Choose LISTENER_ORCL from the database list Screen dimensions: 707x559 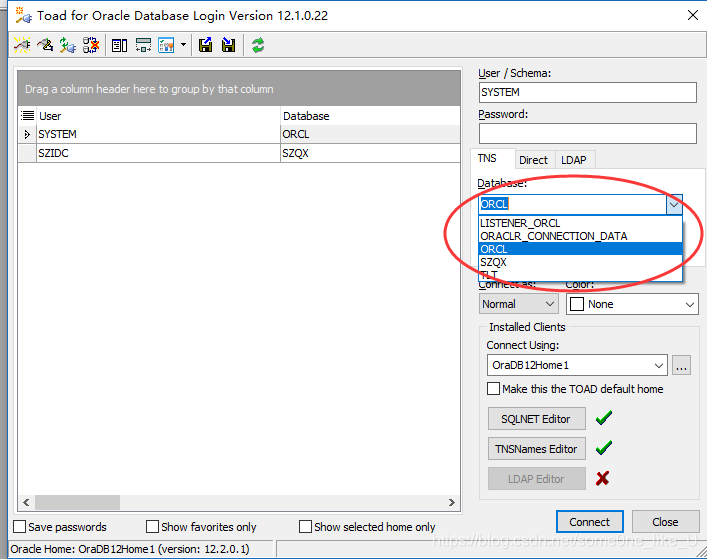580,223
